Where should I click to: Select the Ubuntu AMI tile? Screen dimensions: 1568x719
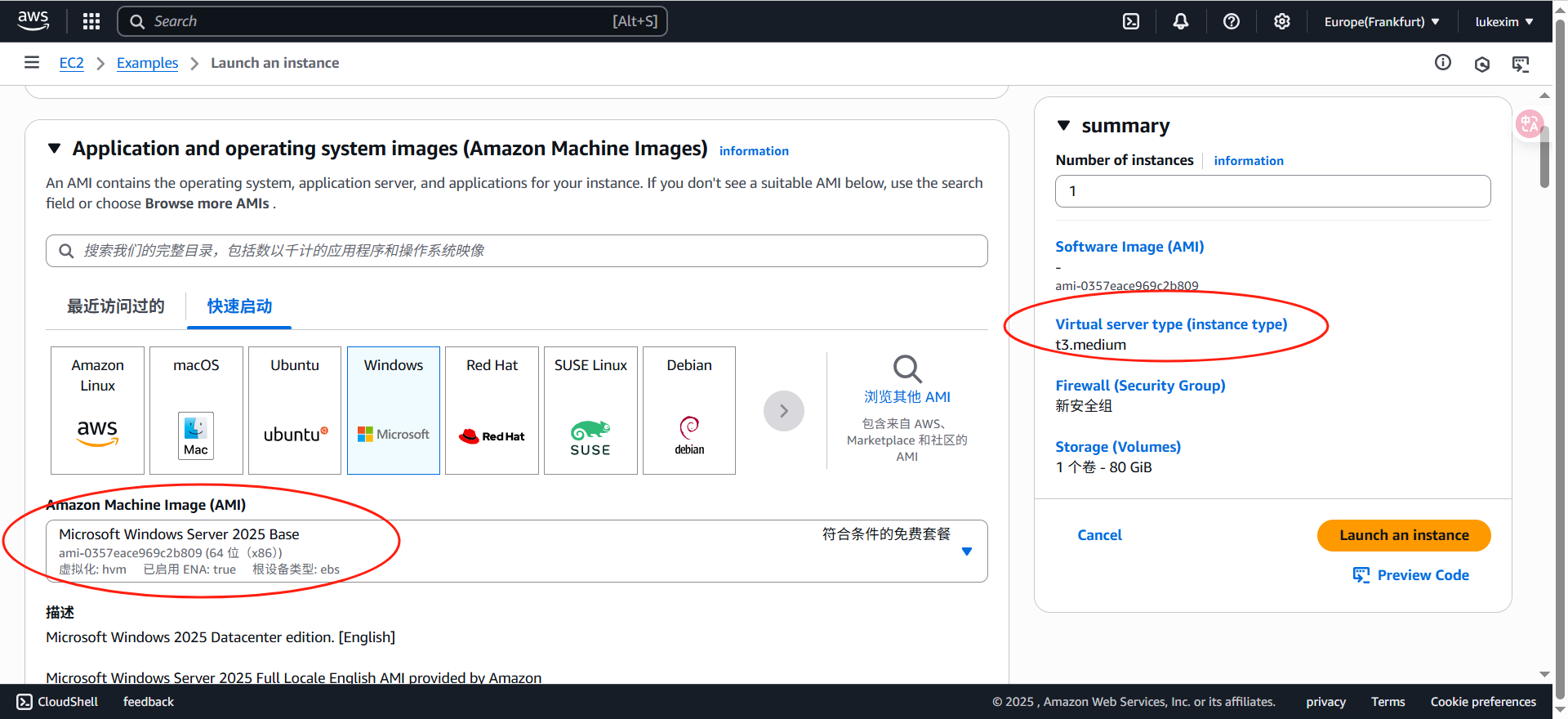pyautogui.click(x=295, y=410)
